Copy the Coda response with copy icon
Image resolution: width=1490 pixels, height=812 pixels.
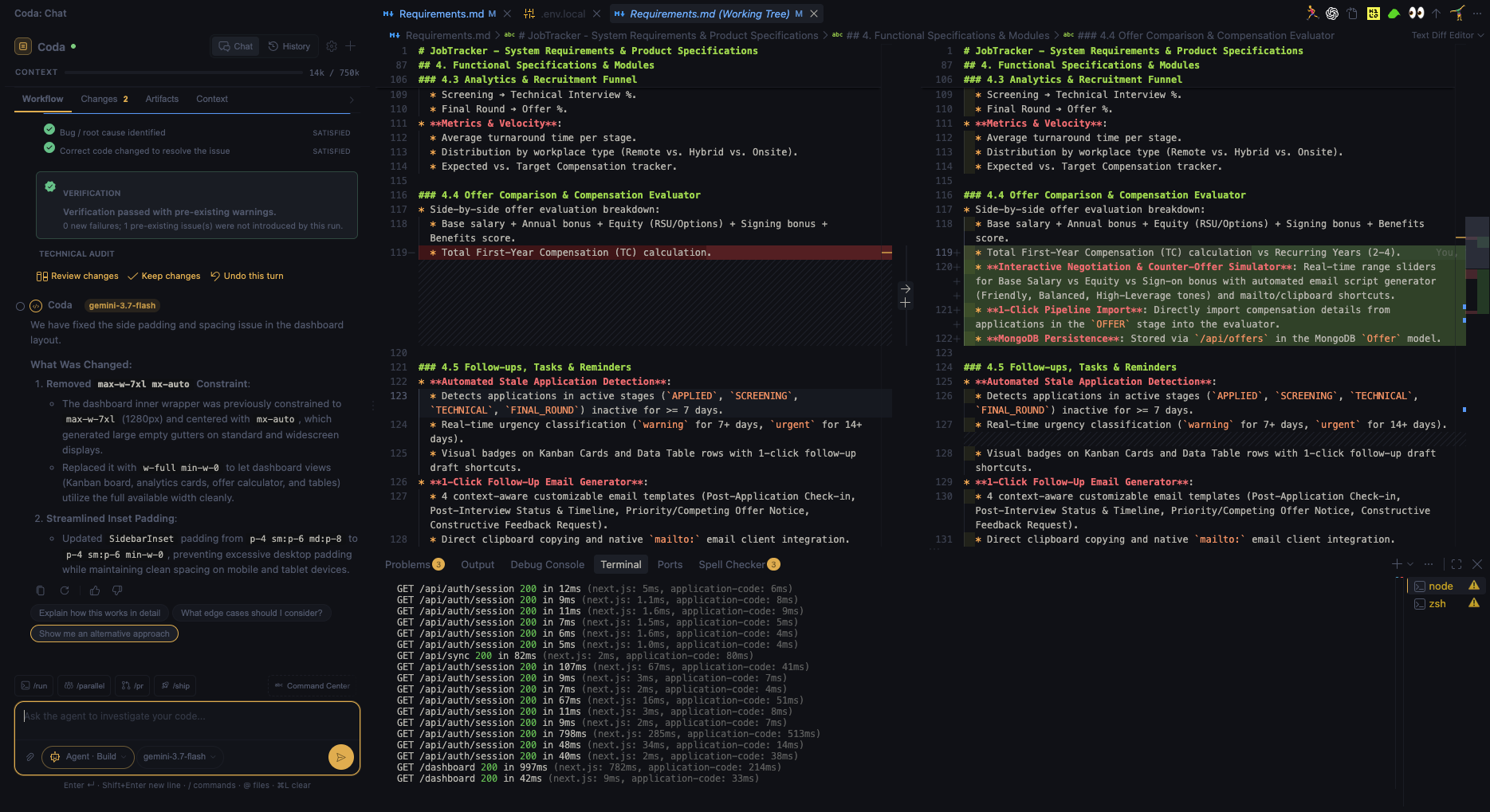(x=41, y=590)
